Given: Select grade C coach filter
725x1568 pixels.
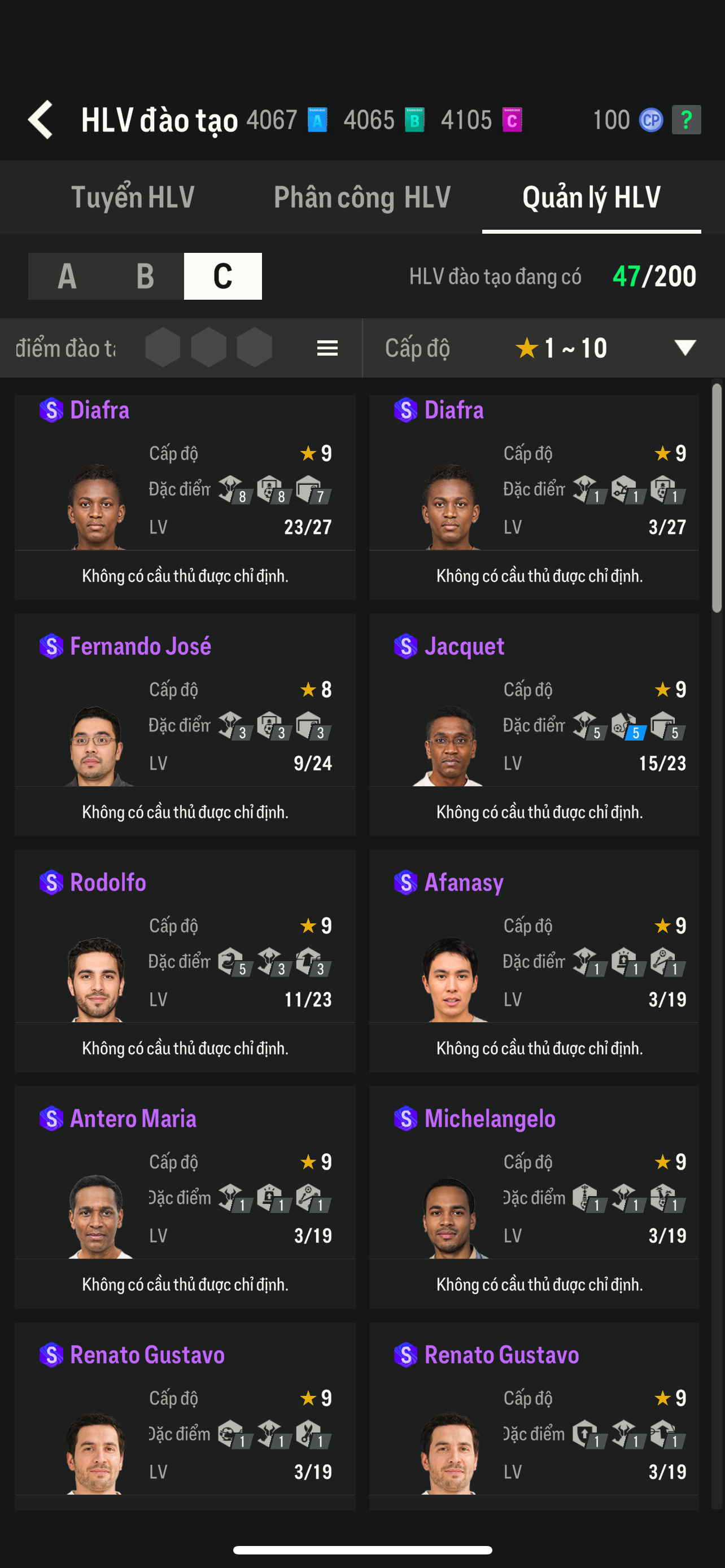Looking at the screenshot, I should 223,277.
